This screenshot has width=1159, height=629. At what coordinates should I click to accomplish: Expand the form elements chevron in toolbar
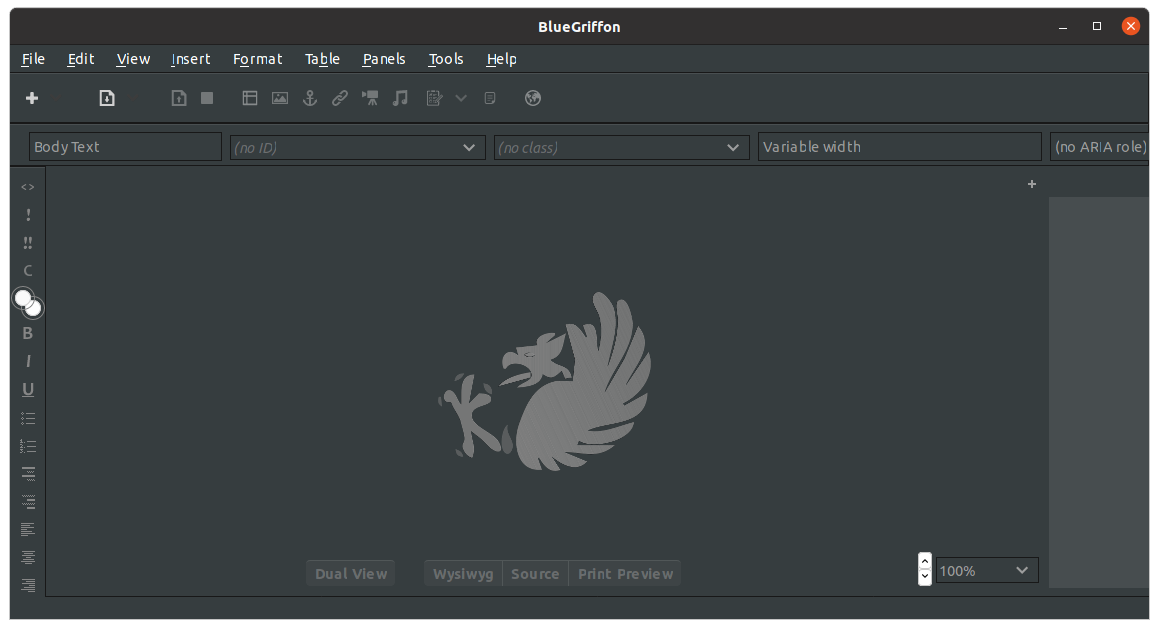tap(461, 98)
